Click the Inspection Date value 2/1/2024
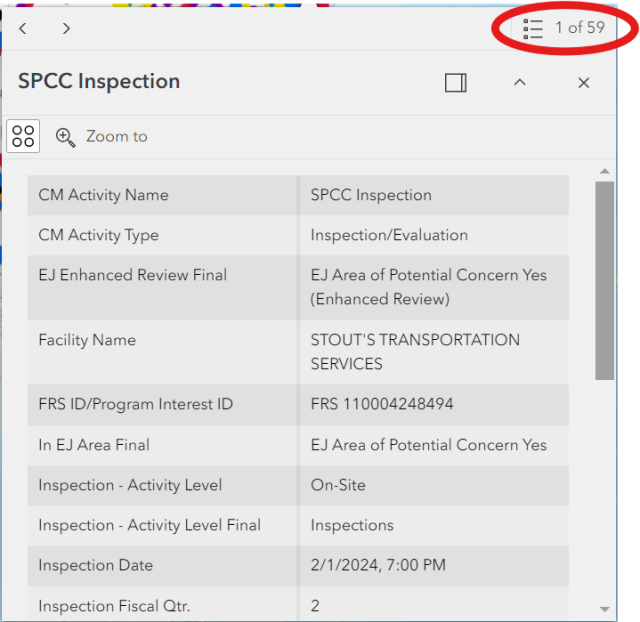 (x=378, y=565)
